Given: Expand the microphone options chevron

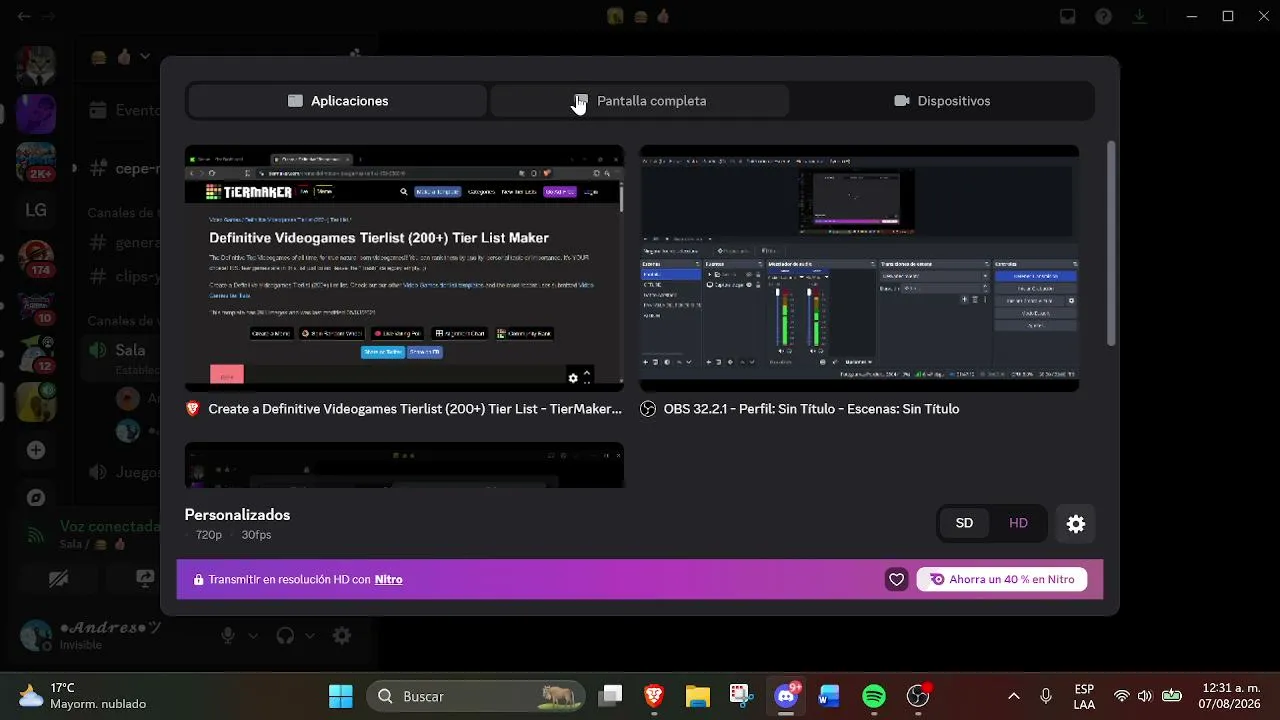Looking at the screenshot, I should [x=253, y=635].
